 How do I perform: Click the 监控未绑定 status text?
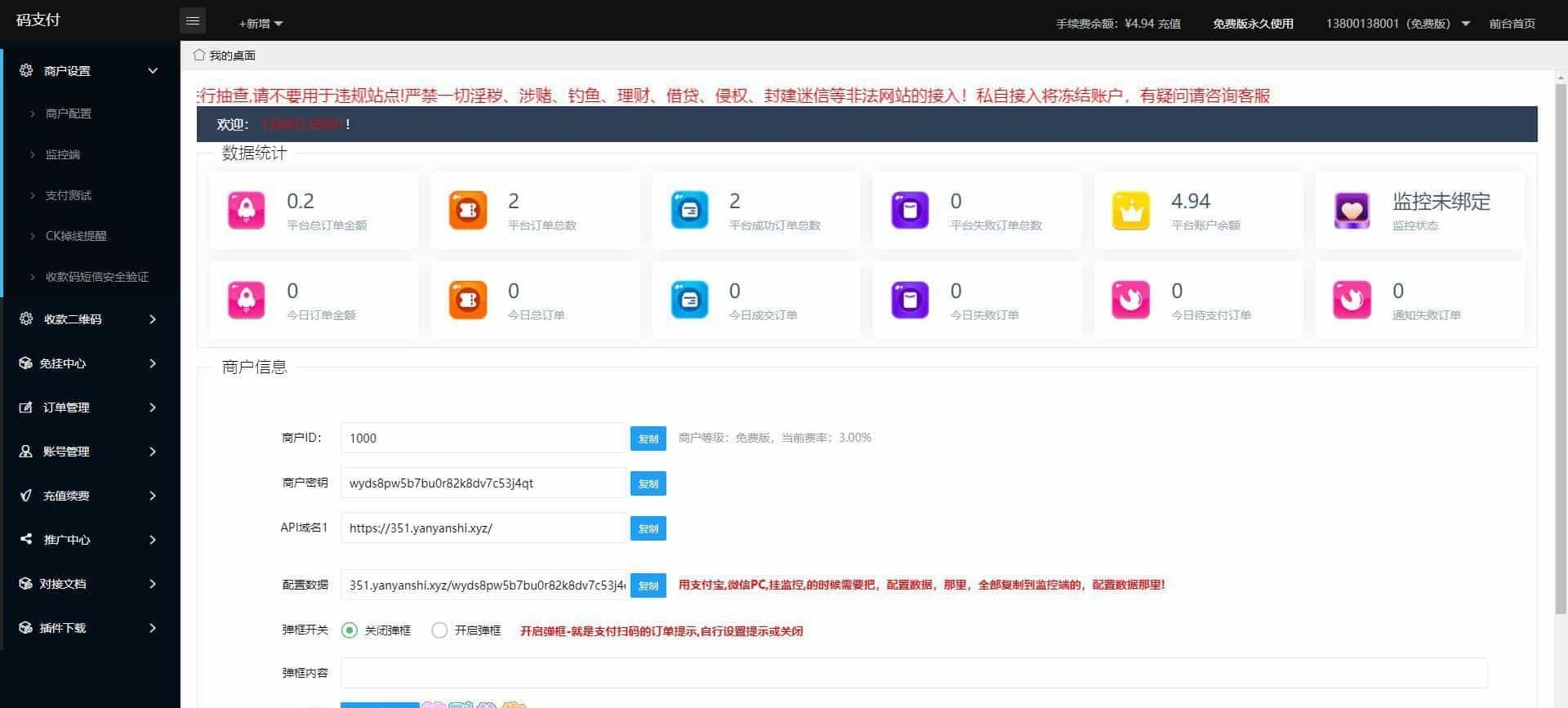pyautogui.click(x=1441, y=201)
